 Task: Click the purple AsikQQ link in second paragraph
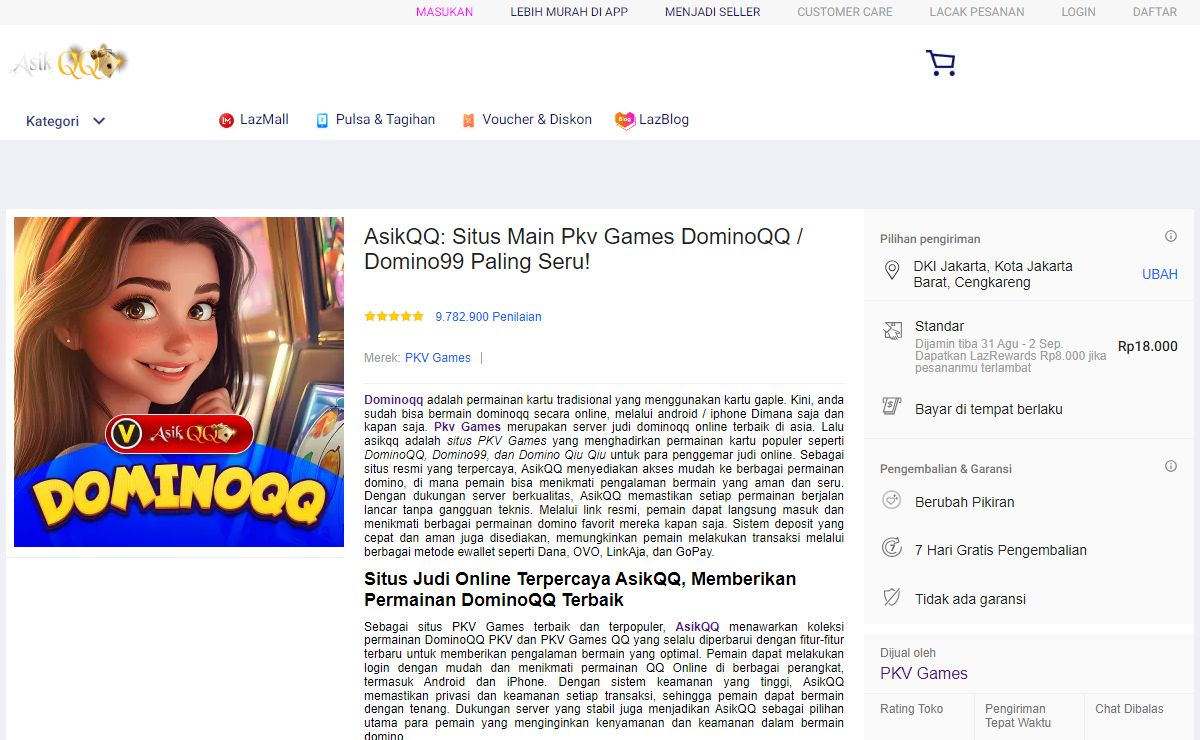(697, 627)
